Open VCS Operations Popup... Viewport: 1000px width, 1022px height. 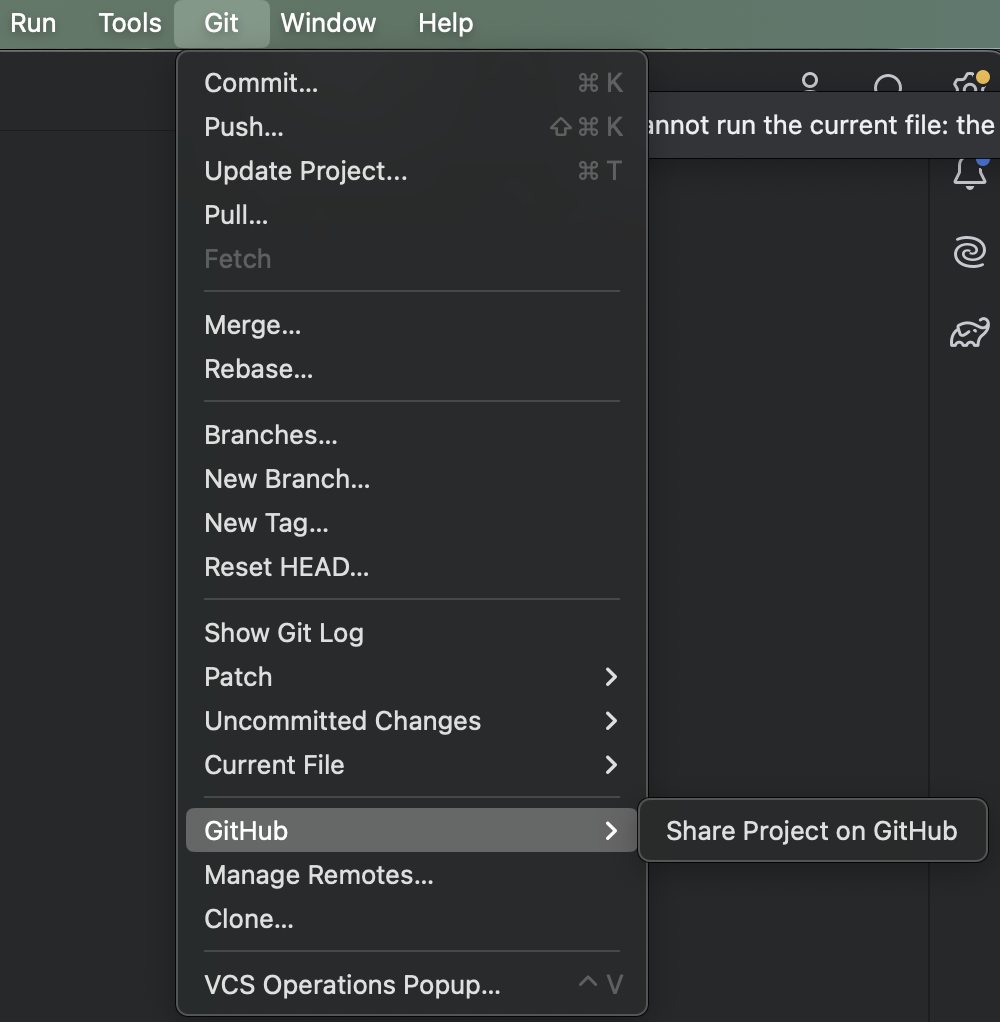(352, 985)
